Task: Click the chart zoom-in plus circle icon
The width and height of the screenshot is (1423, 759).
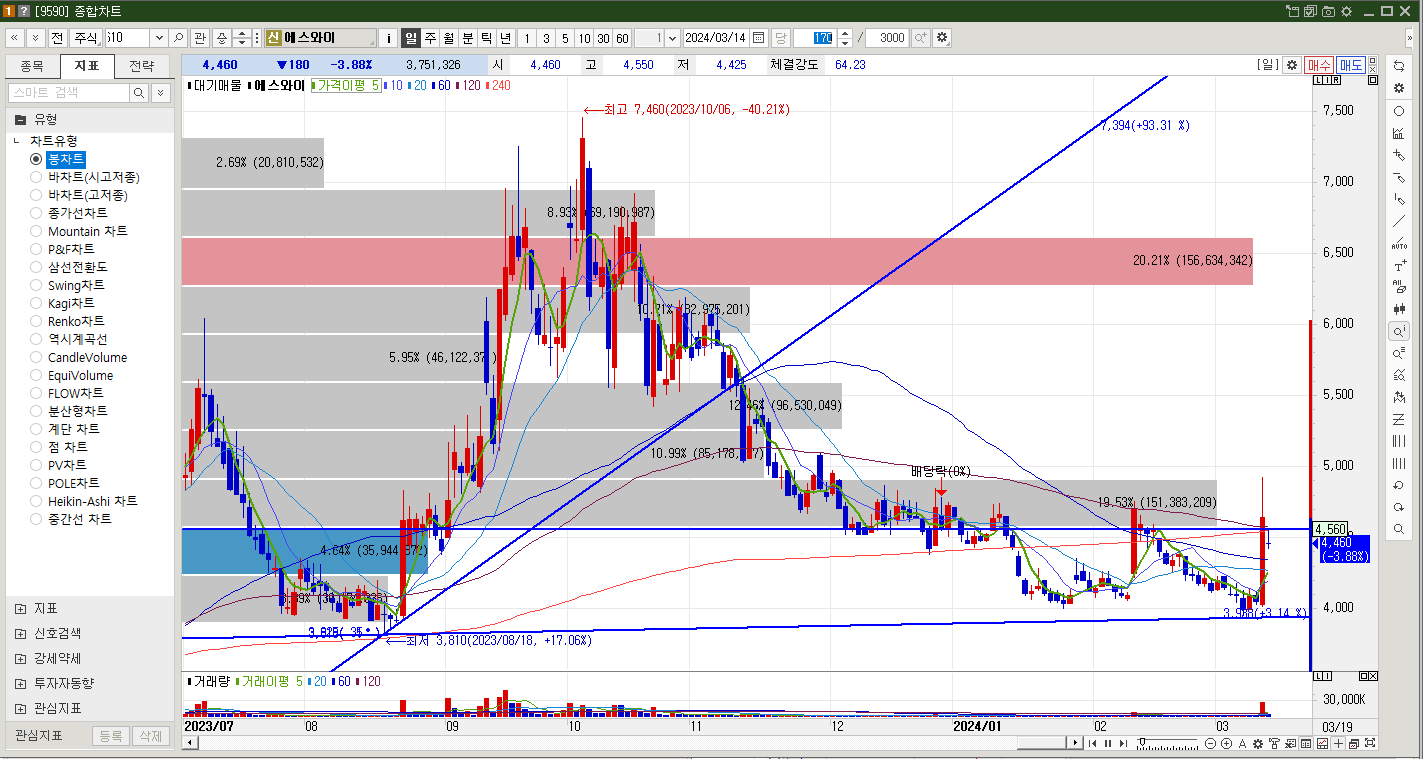Action: 1227,743
